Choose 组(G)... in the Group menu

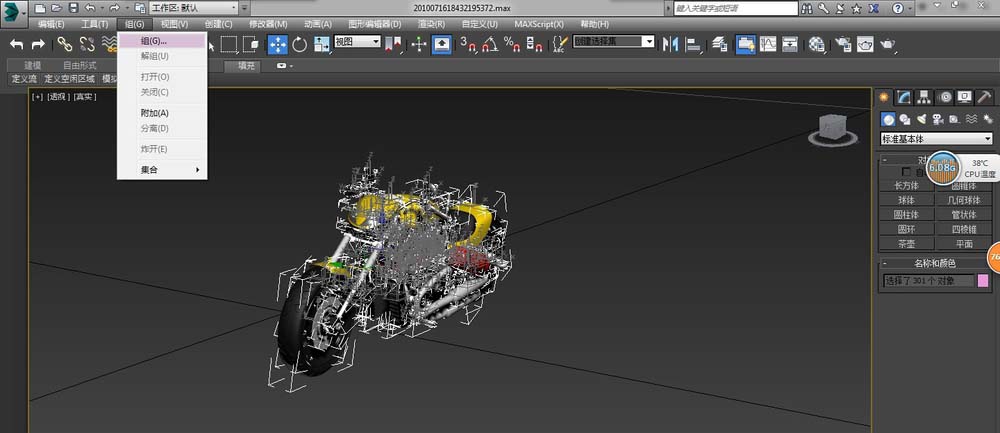[x=154, y=42]
